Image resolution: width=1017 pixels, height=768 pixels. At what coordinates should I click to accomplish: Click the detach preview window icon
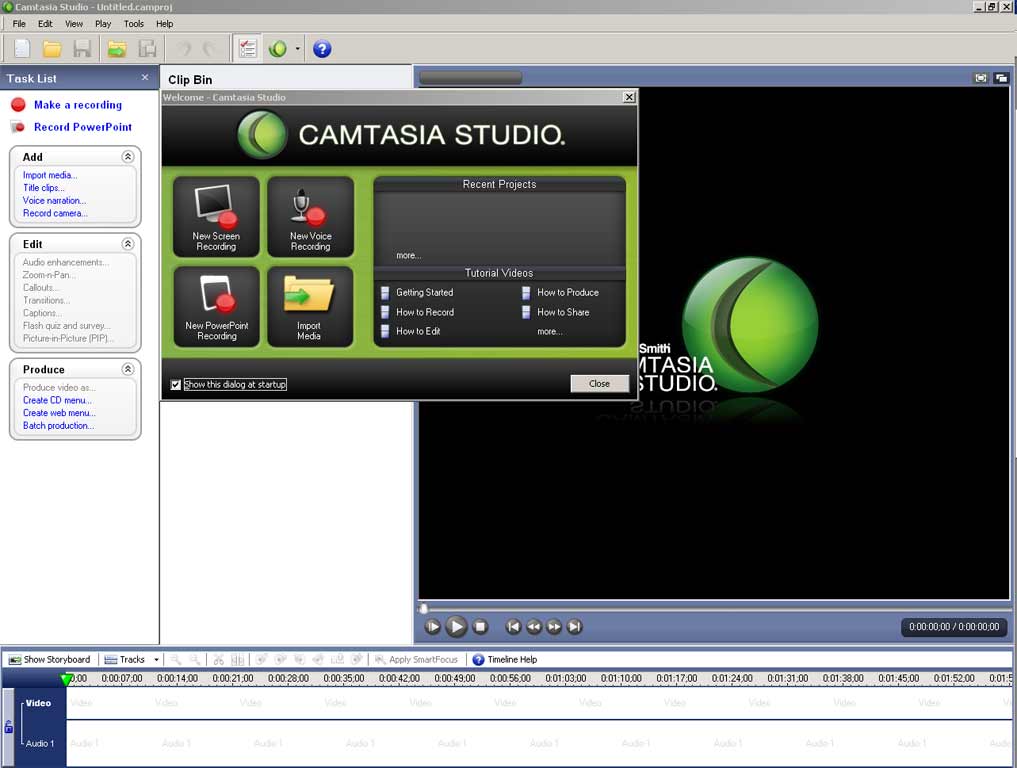coord(1001,78)
